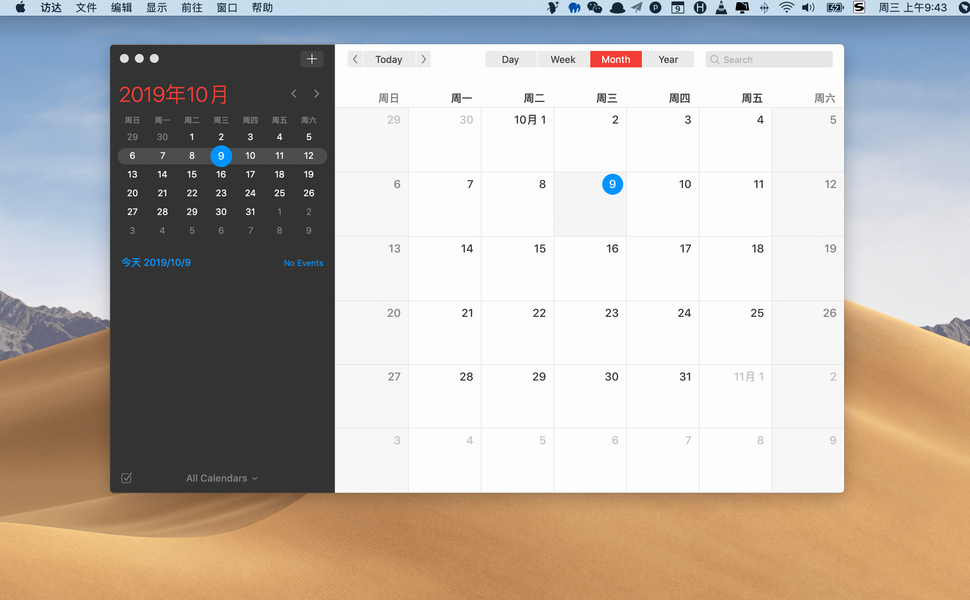This screenshot has width=970, height=600.
Task: Click the blue elephant menu bar icon
Action: click(574, 7)
